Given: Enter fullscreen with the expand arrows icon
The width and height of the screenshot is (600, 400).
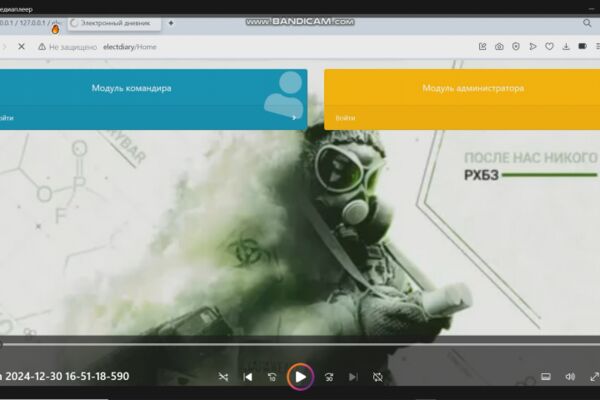Looking at the screenshot, I should point(594,377).
